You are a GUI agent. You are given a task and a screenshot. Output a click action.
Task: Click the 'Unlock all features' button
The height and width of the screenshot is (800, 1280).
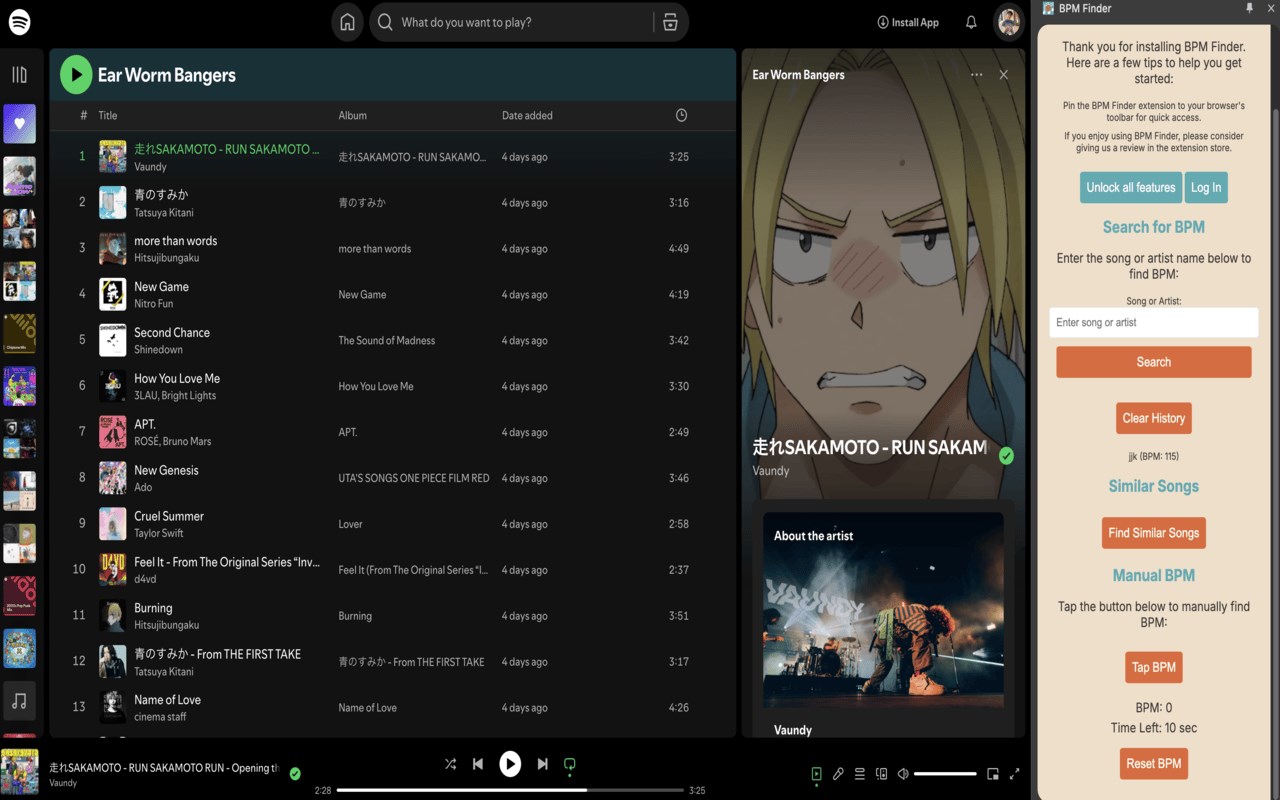(x=1131, y=187)
